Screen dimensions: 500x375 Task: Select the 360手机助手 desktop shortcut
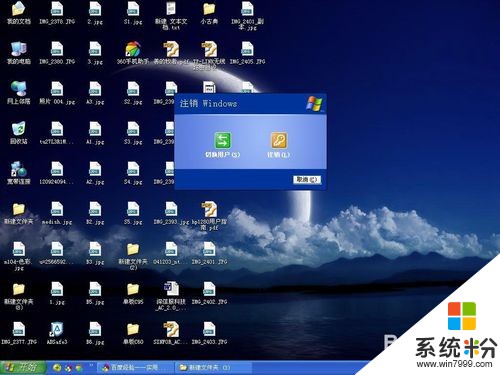point(133,49)
